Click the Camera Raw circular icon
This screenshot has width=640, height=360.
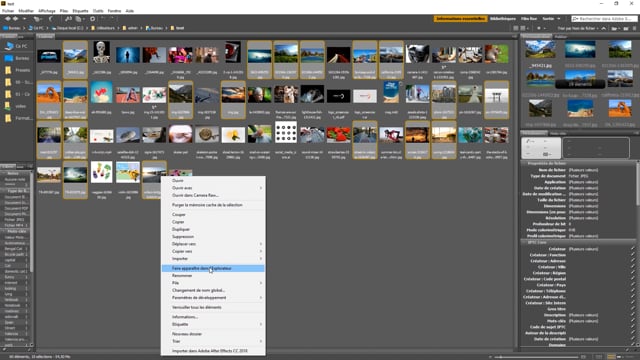pyautogui.click(x=93, y=19)
